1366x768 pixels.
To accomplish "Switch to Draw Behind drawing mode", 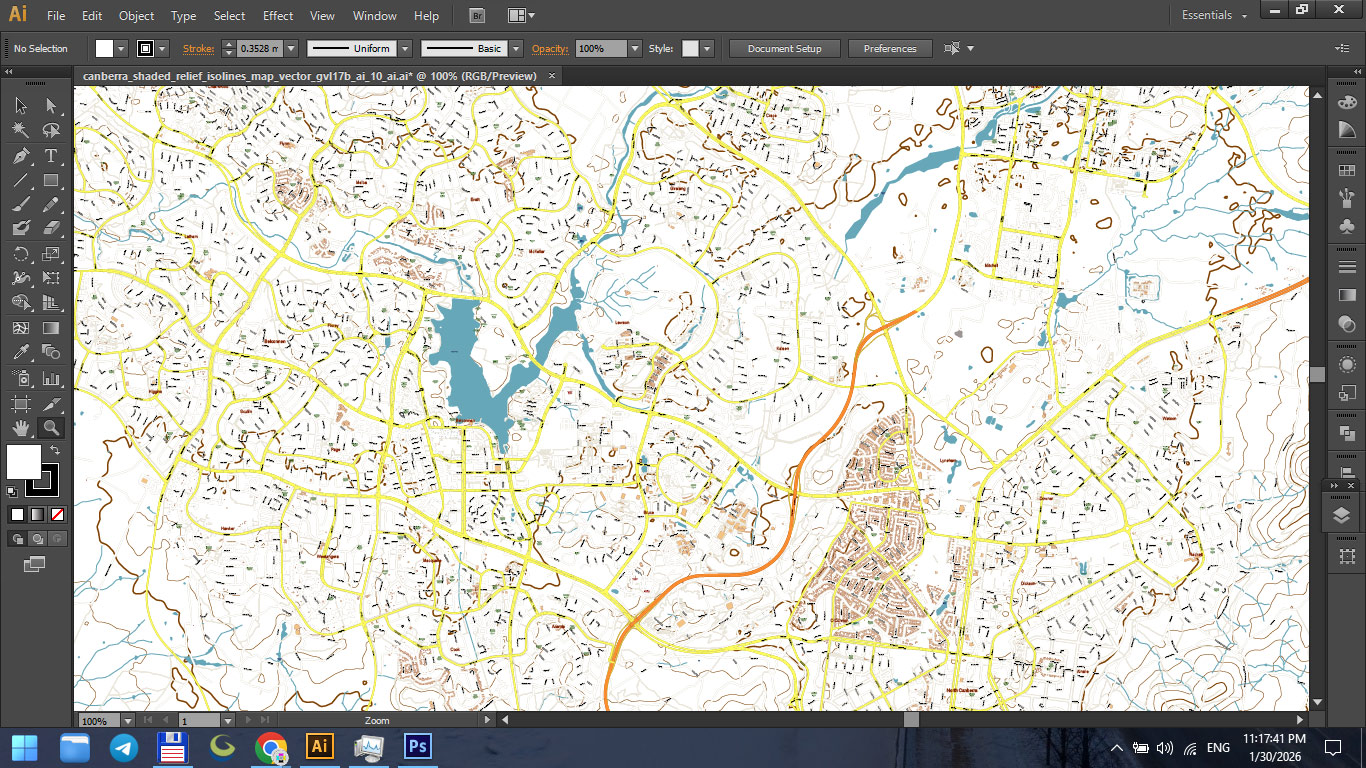I will tap(37, 537).
